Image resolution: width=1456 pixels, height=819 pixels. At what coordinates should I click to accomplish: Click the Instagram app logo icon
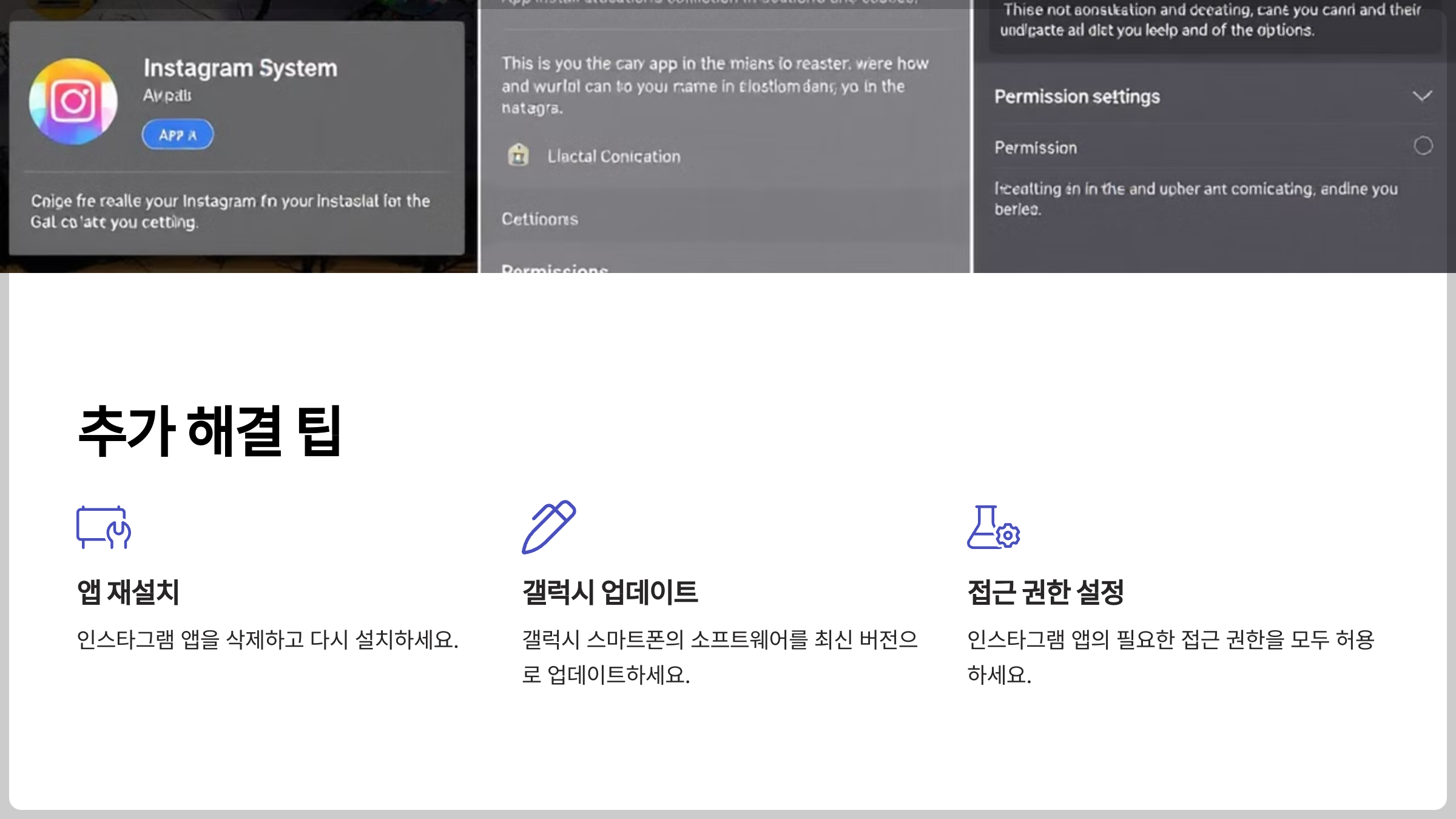click(73, 101)
